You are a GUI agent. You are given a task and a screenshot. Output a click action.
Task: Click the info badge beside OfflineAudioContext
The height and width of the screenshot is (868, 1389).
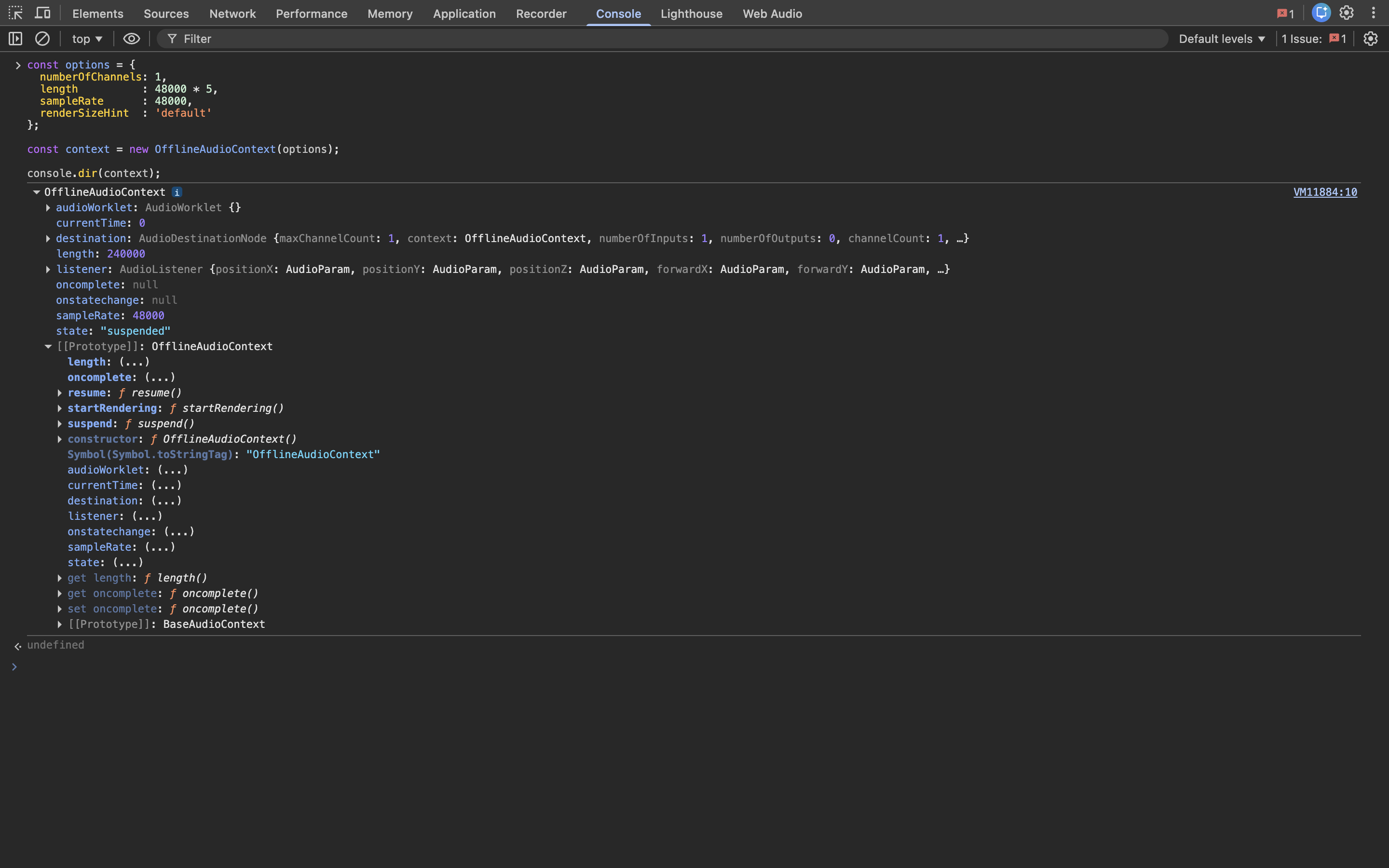pos(177,192)
